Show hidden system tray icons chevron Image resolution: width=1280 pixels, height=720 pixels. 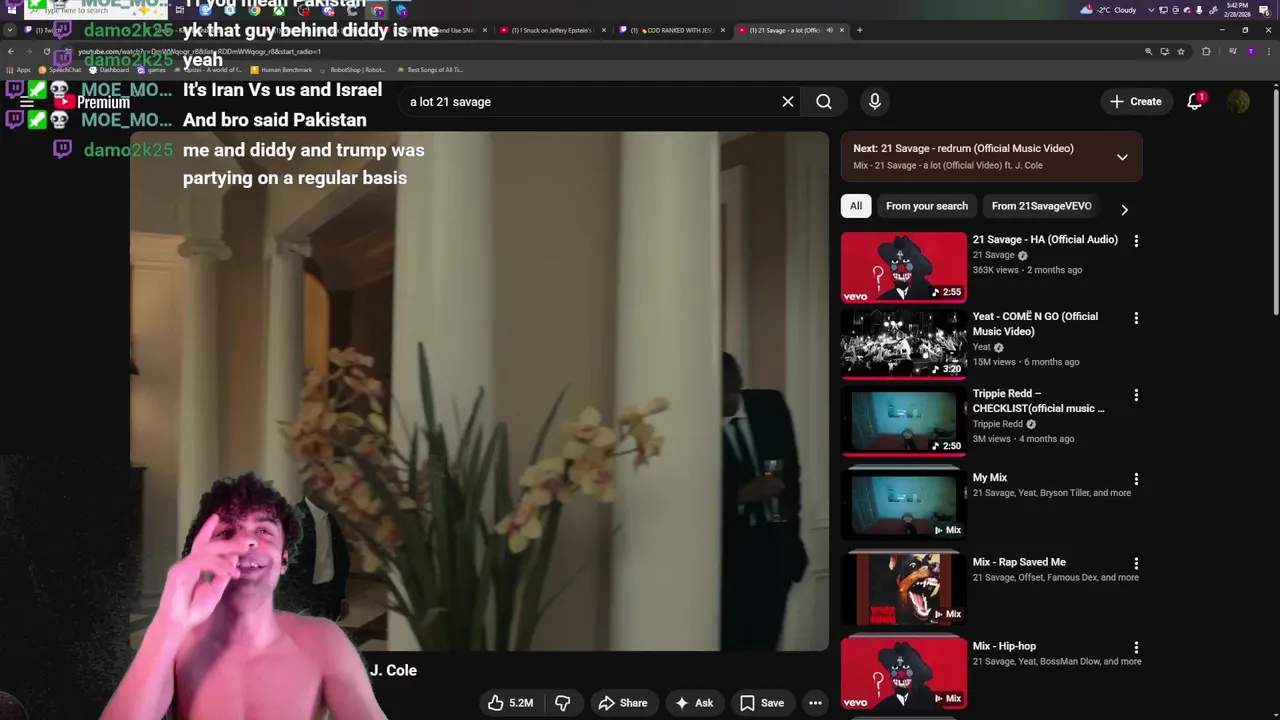(1150, 10)
